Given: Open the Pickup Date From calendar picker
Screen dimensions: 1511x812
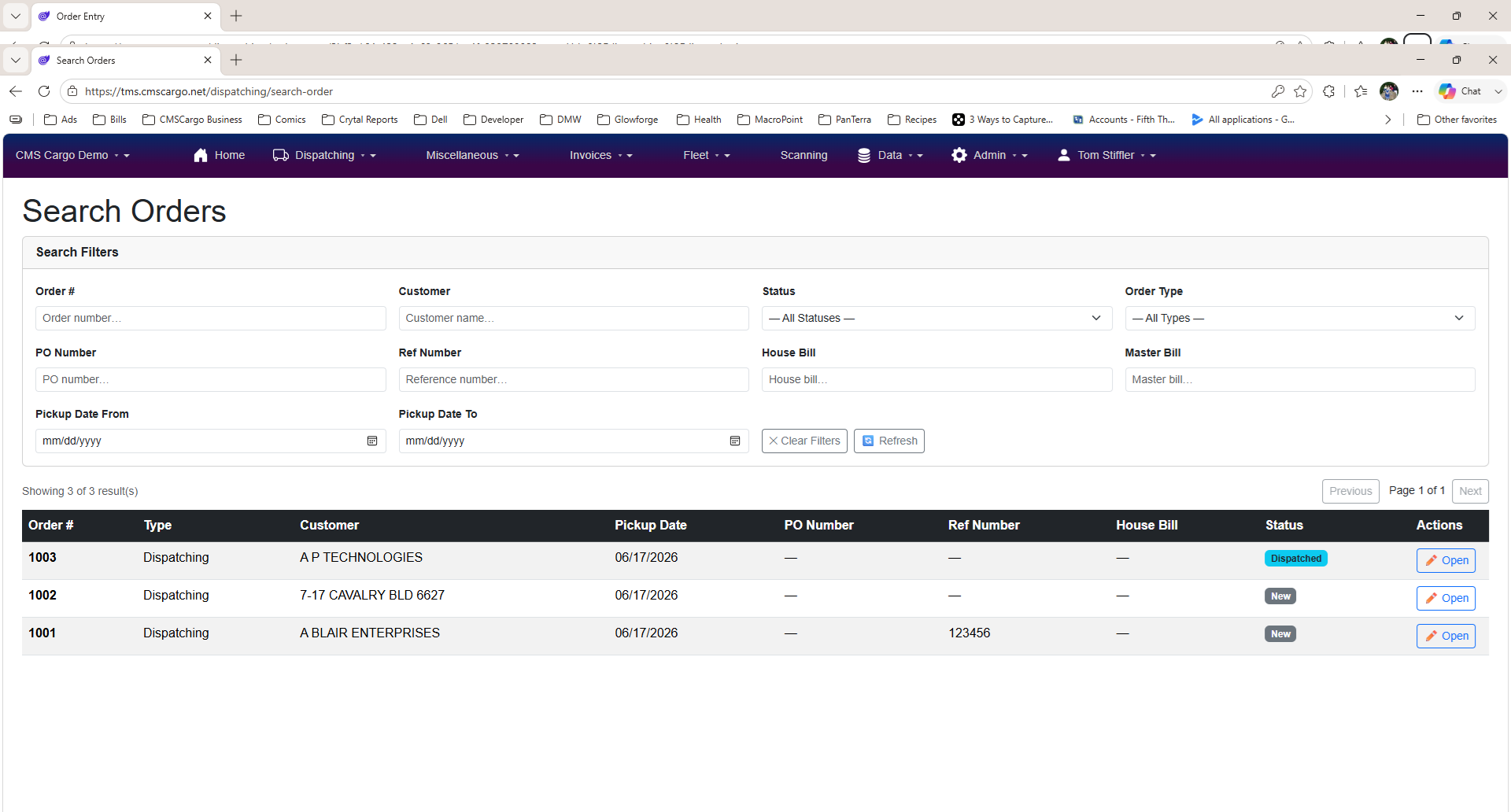Looking at the screenshot, I should [x=372, y=441].
